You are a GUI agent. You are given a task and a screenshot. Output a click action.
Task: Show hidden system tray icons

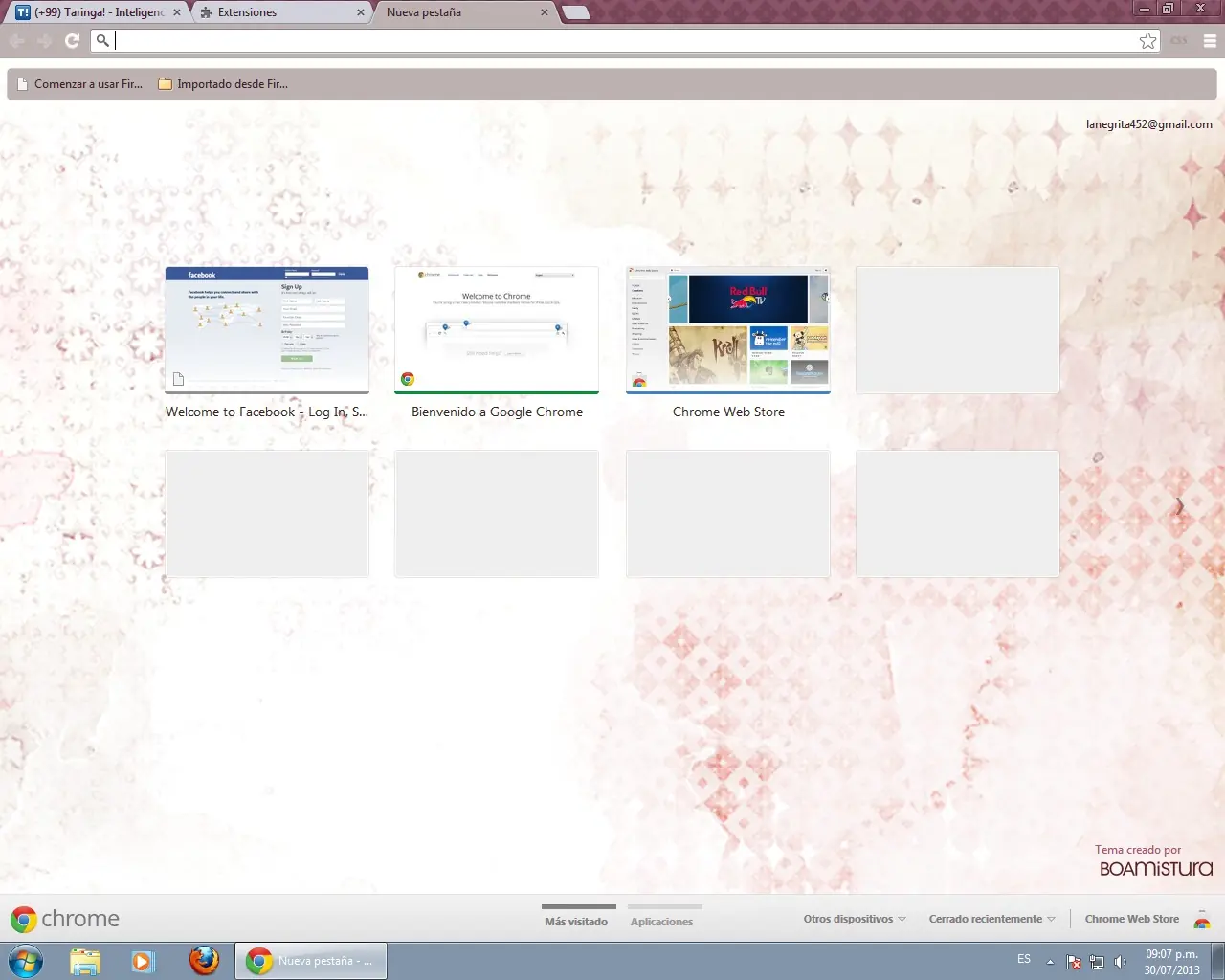[x=1050, y=962]
